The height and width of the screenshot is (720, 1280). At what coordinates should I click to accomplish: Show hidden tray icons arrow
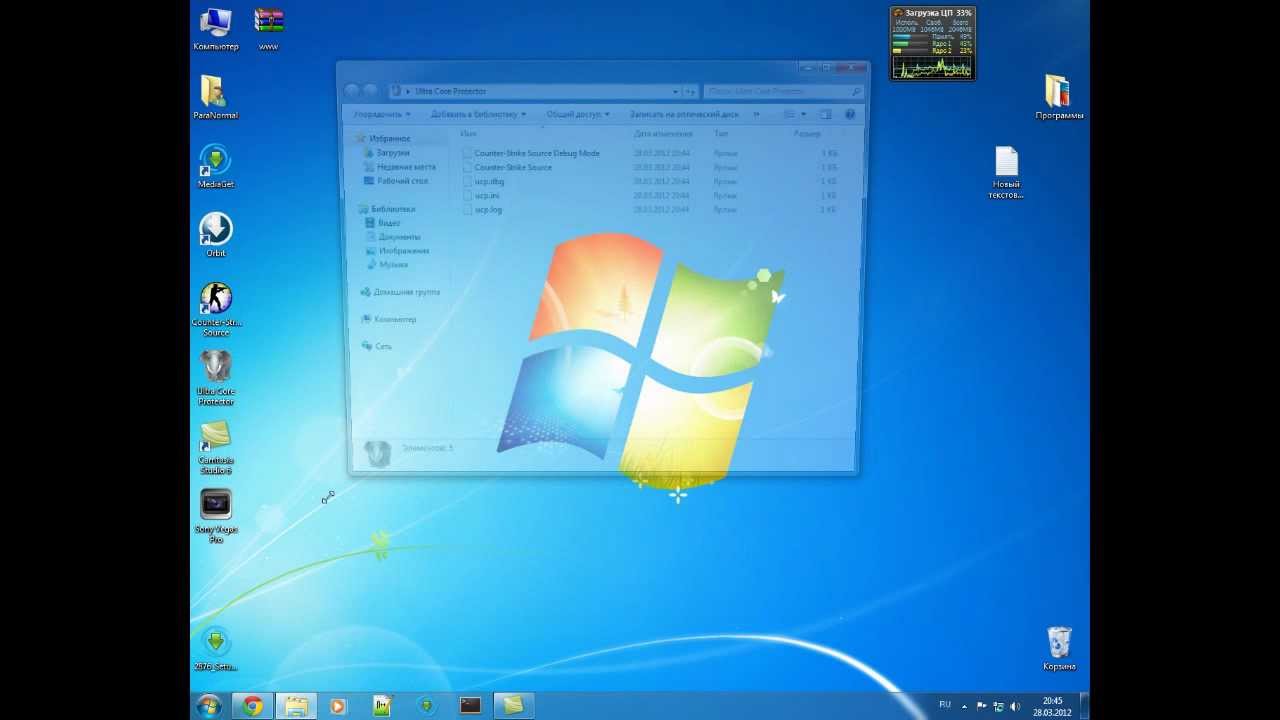(965, 706)
